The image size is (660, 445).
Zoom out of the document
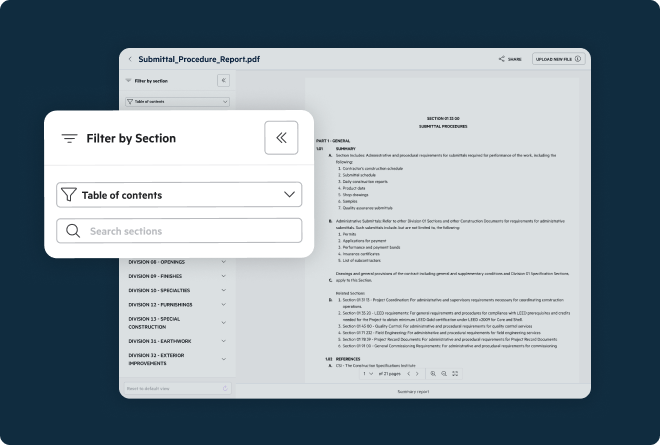click(444, 373)
